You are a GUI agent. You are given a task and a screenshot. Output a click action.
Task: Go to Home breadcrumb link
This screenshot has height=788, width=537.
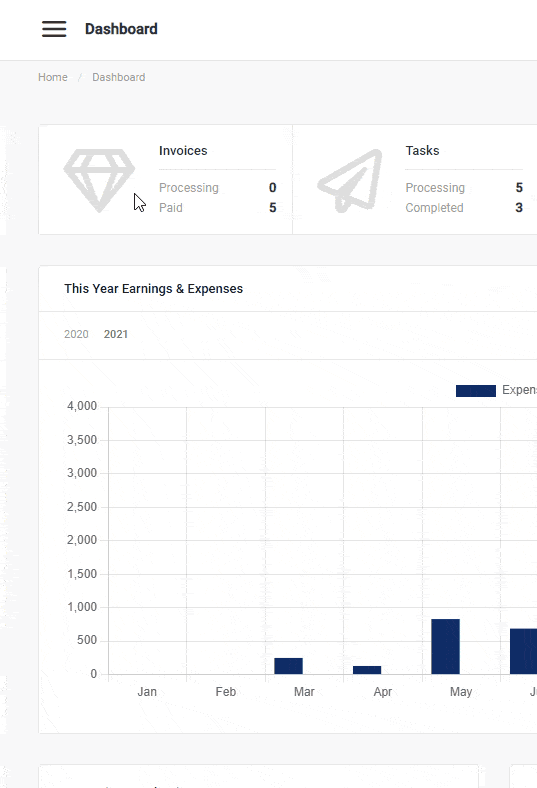[x=53, y=77]
